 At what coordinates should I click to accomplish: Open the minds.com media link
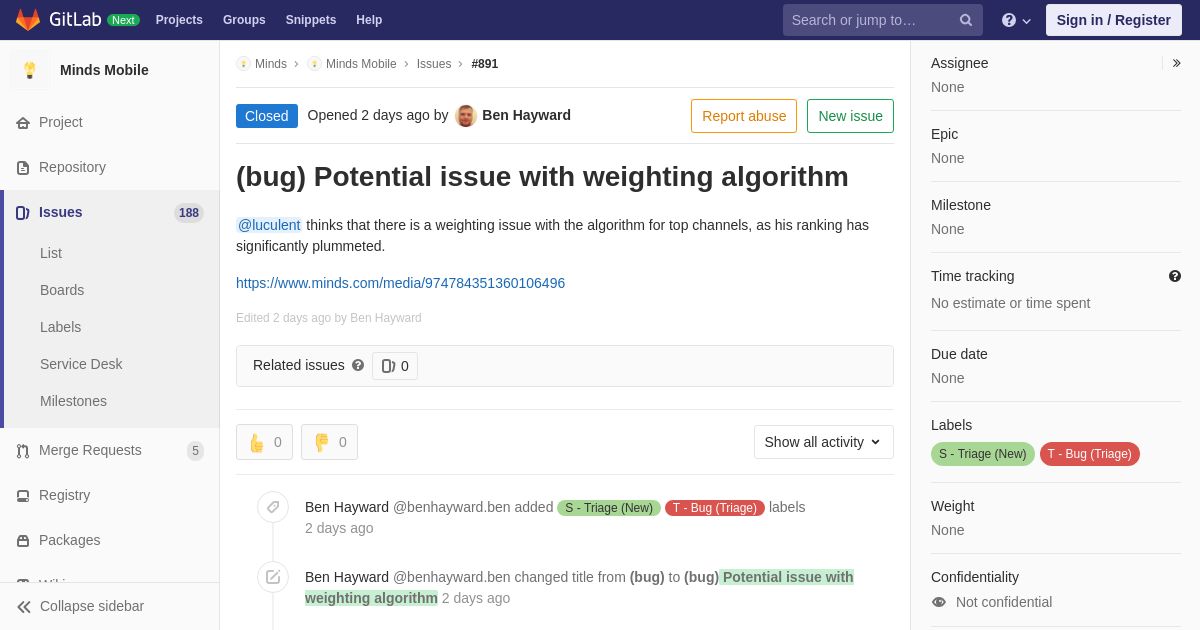[400, 283]
